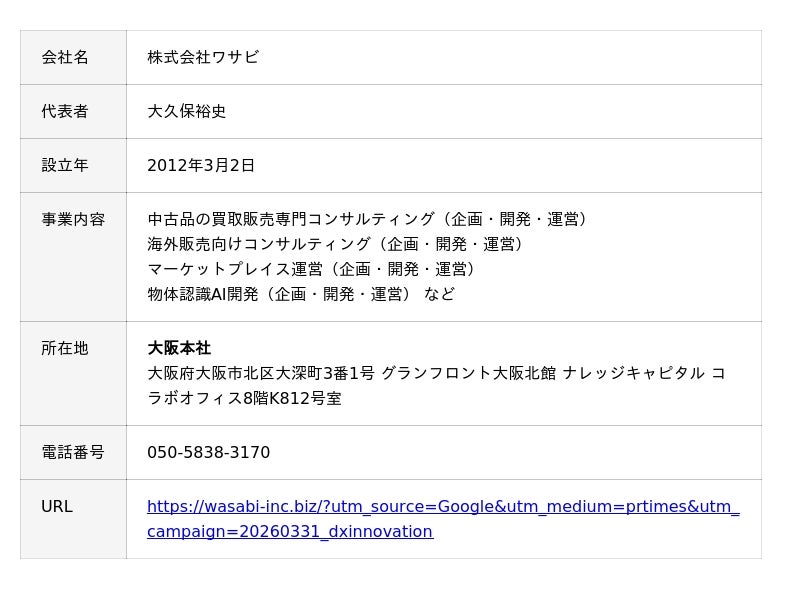Click the bold 大阪本社 heading
The height and width of the screenshot is (589, 800).
(x=179, y=349)
